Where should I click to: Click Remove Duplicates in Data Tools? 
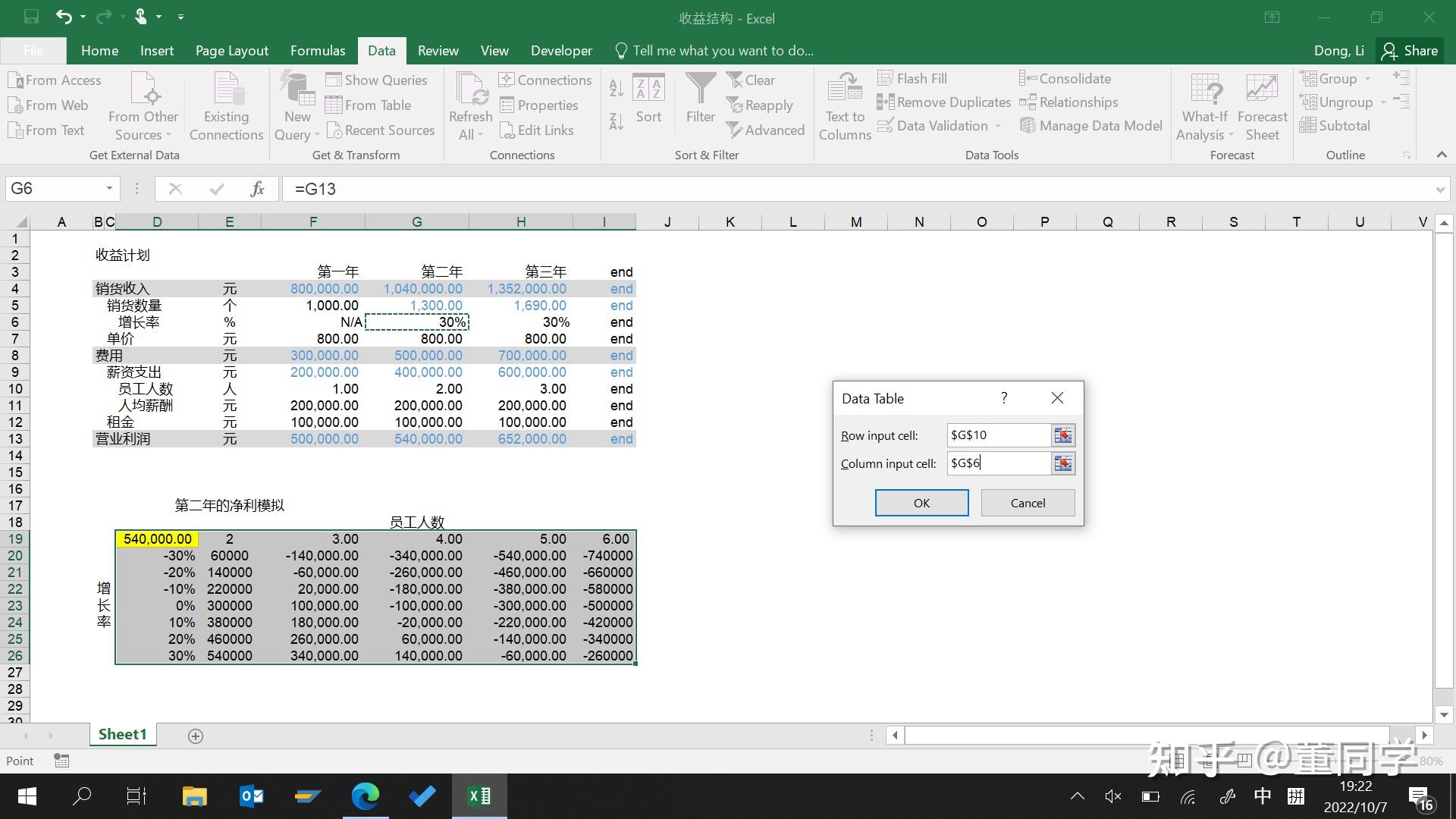pyautogui.click(x=944, y=102)
